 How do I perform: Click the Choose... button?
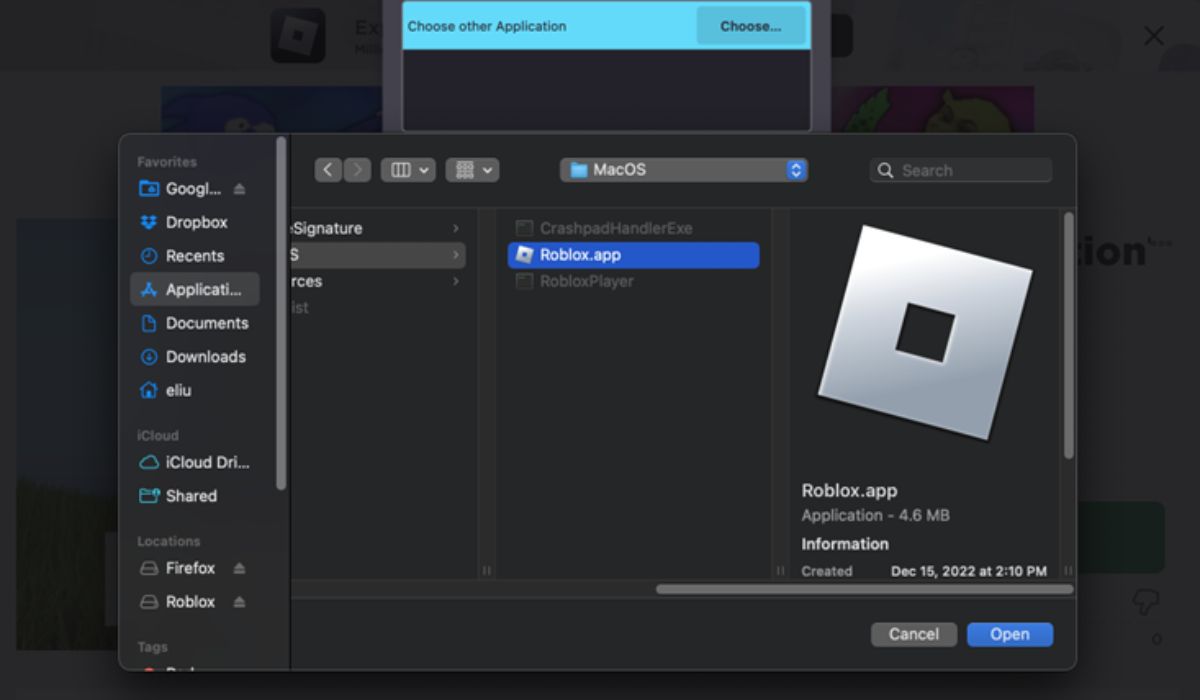[751, 26]
